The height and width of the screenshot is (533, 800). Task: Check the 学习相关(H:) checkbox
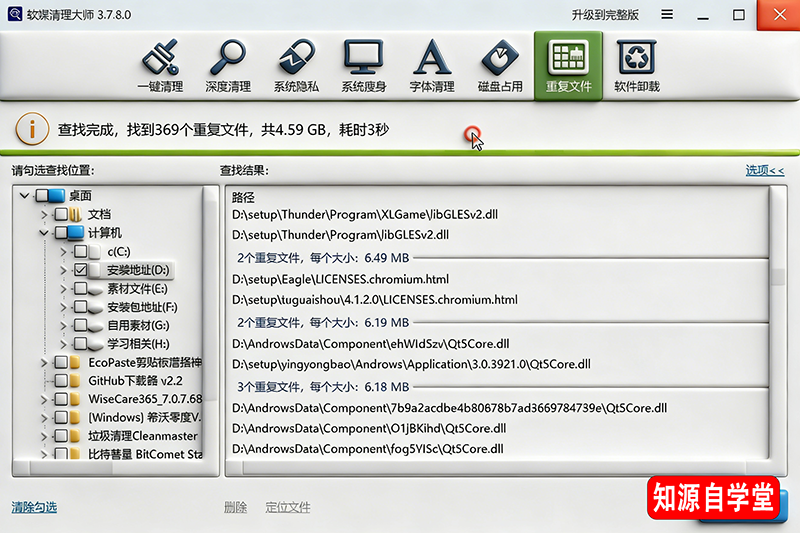80,344
